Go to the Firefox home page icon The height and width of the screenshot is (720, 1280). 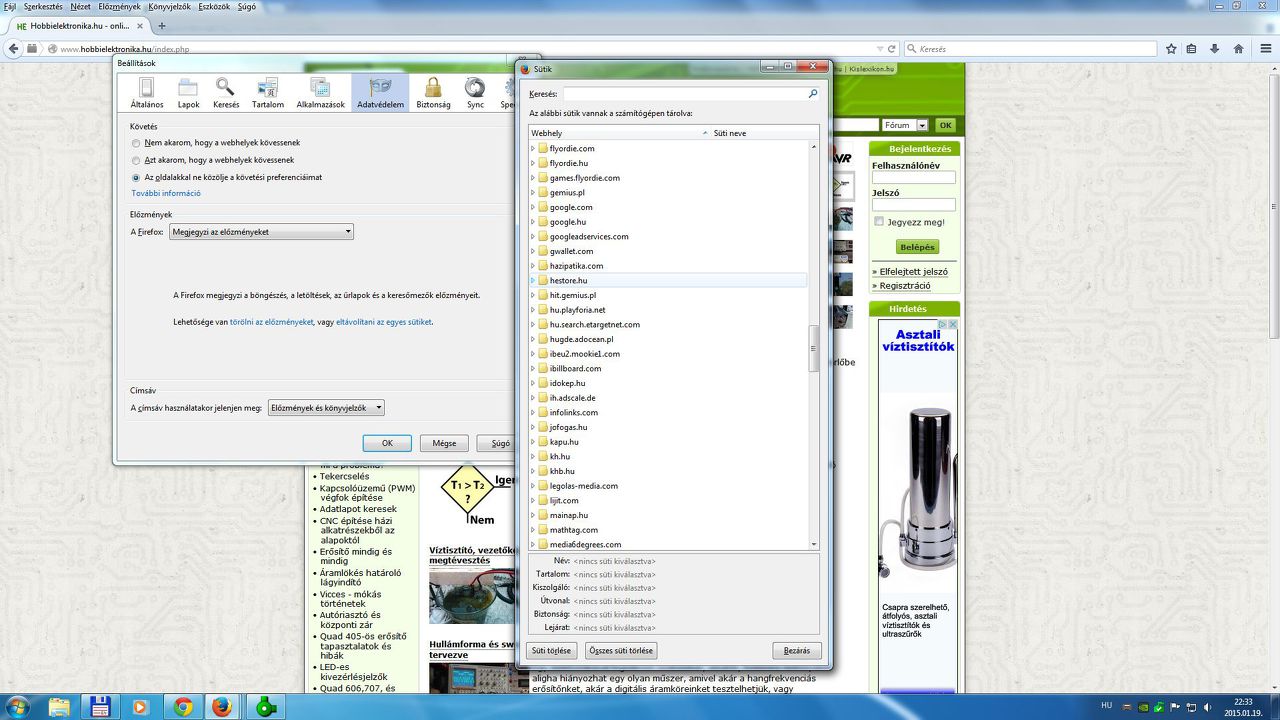(x=1238, y=48)
